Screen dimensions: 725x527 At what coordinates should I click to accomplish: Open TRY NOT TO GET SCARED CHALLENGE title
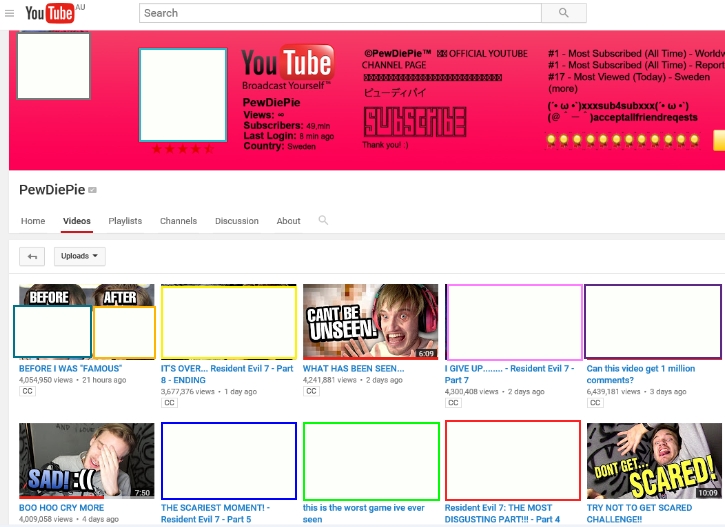639,513
